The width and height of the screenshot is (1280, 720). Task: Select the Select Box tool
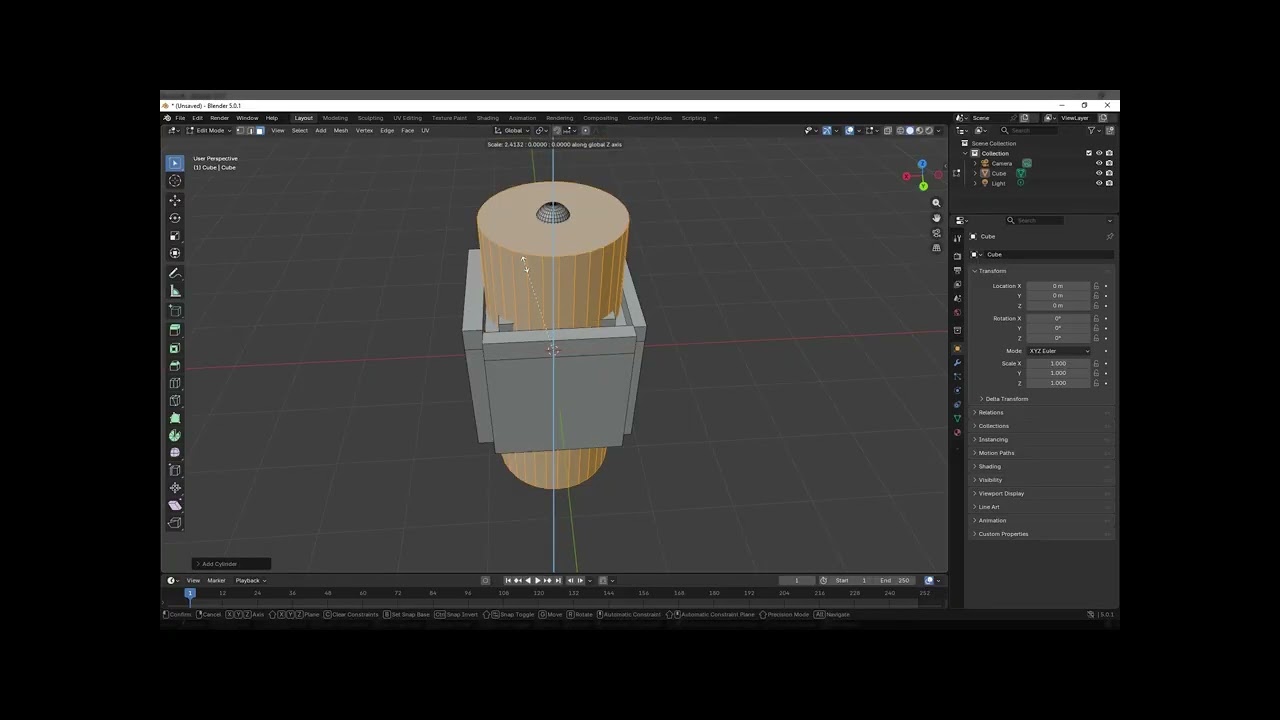coord(175,163)
